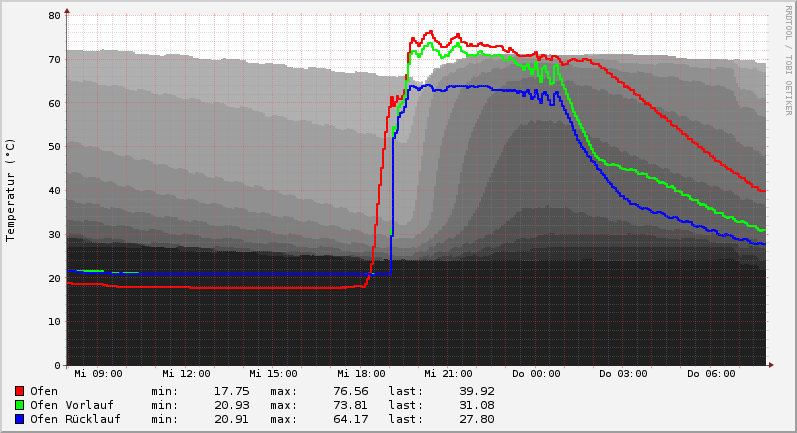Image resolution: width=797 pixels, height=433 pixels.
Task: Click the 'Do 00:00' time axis label
Action: coord(536,374)
